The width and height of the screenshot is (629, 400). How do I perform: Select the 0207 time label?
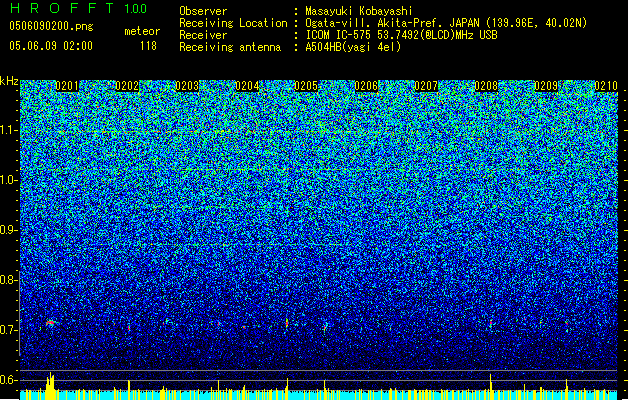click(x=426, y=86)
